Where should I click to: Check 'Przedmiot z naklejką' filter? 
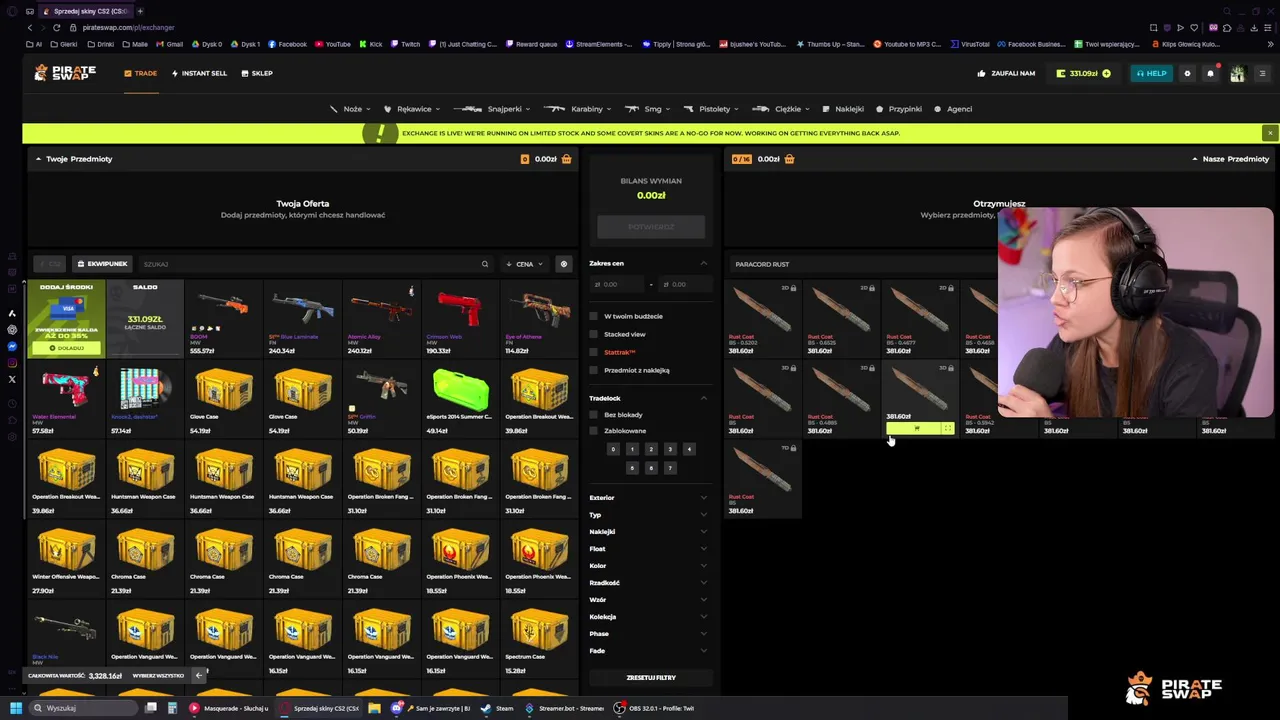(x=594, y=370)
